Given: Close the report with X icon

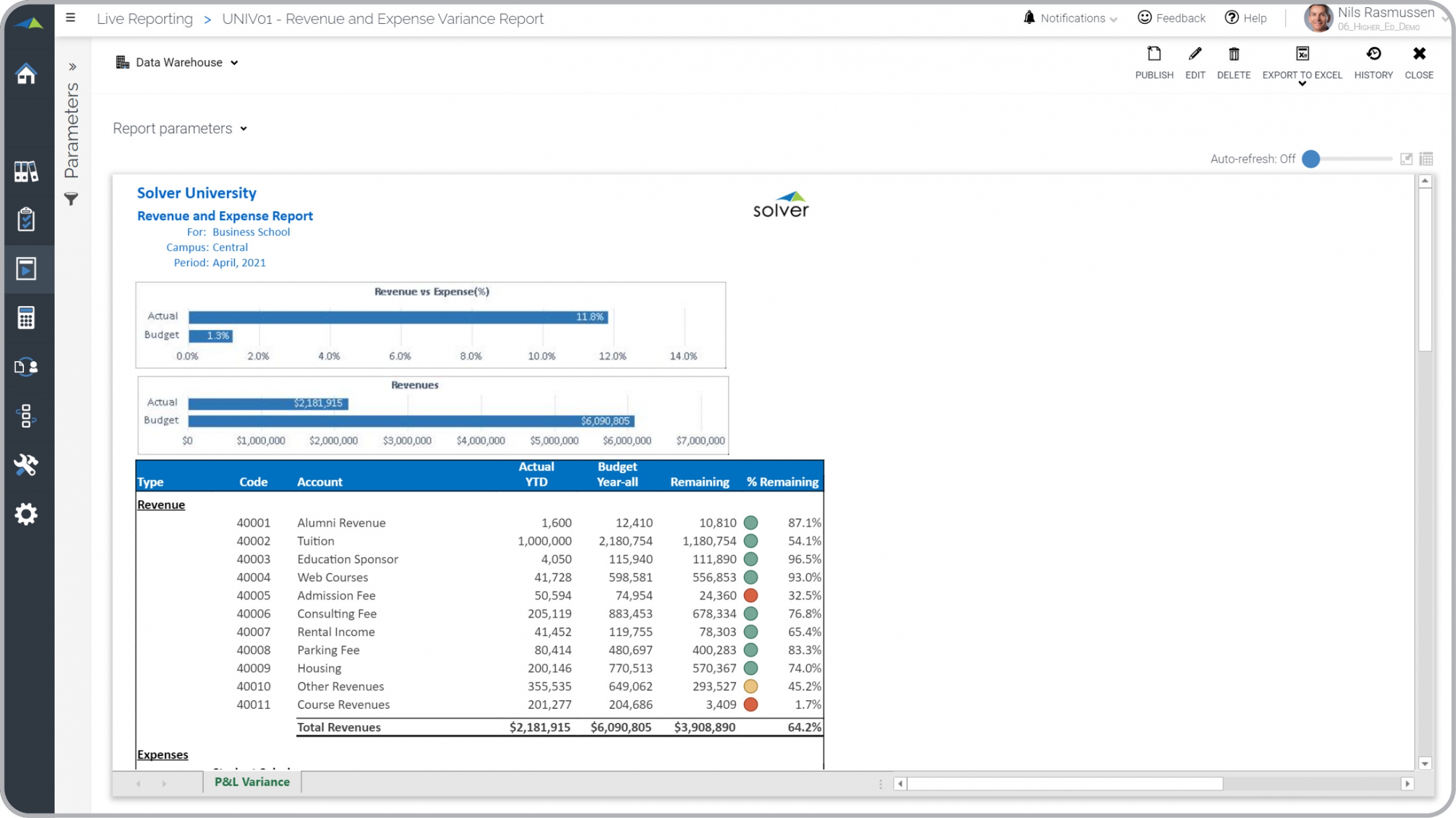Looking at the screenshot, I should [1419, 53].
